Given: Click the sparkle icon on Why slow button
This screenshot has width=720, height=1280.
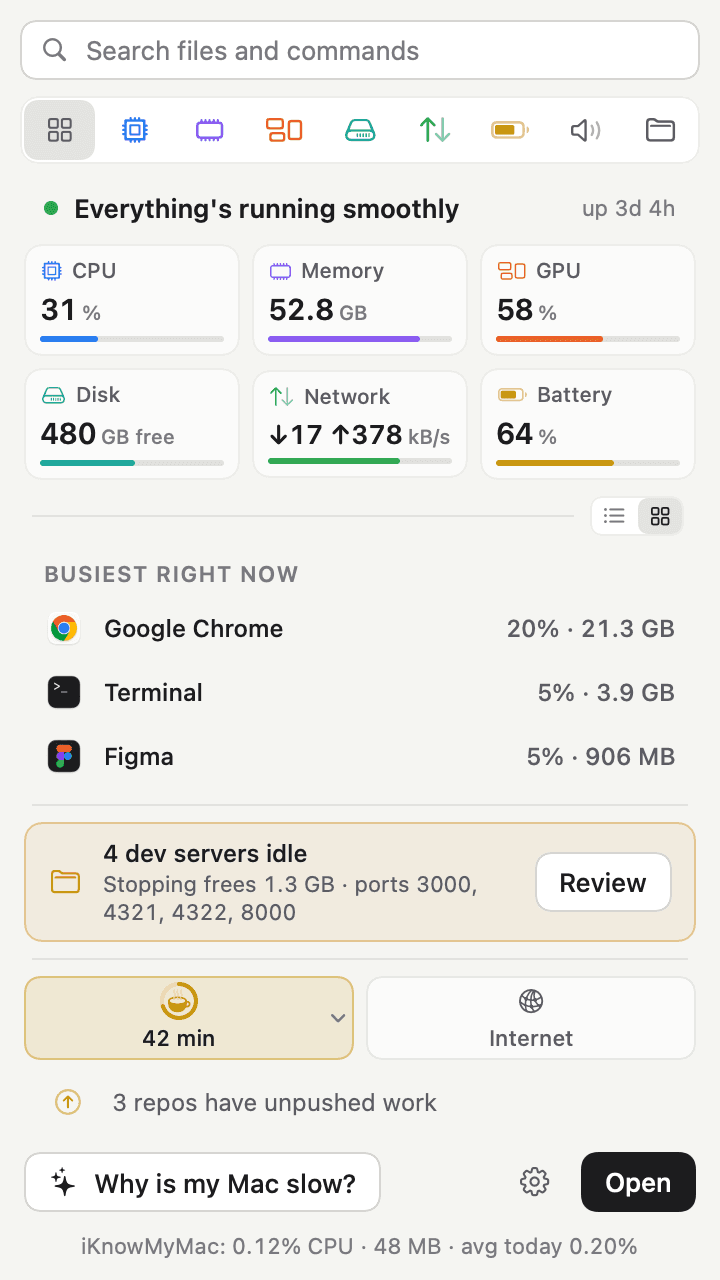Looking at the screenshot, I should tap(64, 1183).
